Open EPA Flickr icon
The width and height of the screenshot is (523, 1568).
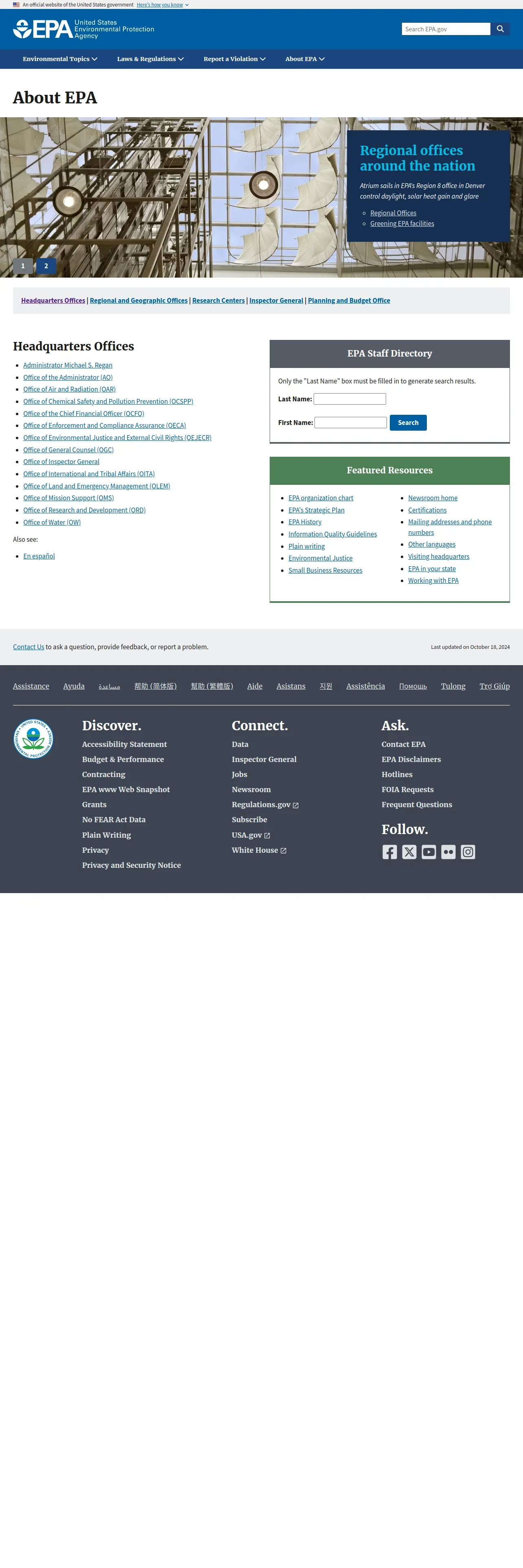448,852
